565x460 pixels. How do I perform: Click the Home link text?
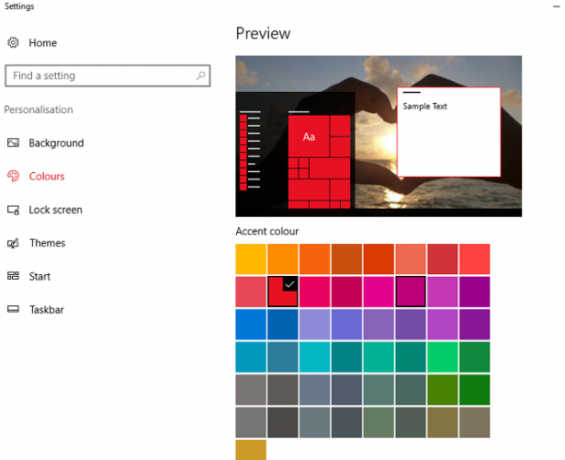[43, 43]
